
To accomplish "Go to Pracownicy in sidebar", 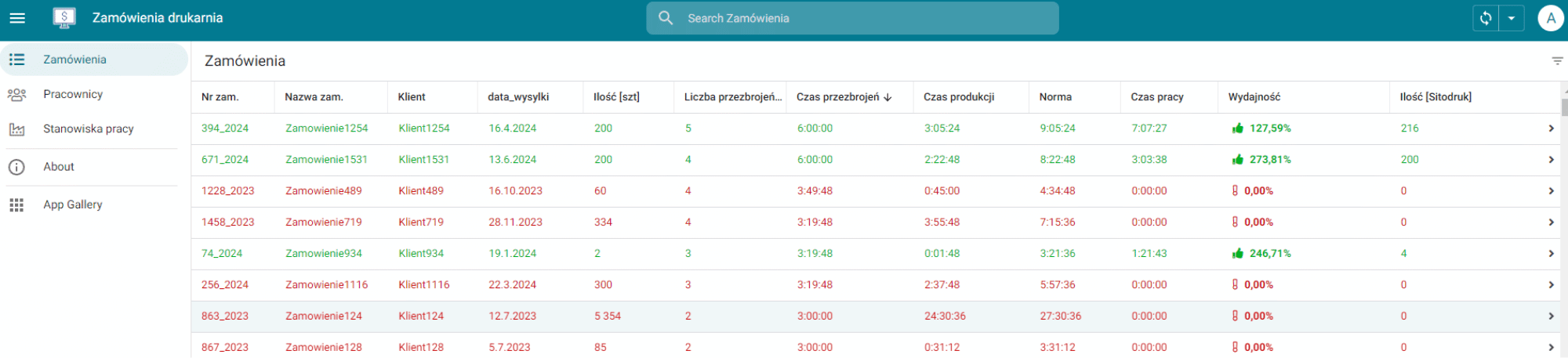I will pyautogui.click(x=73, y=94).
